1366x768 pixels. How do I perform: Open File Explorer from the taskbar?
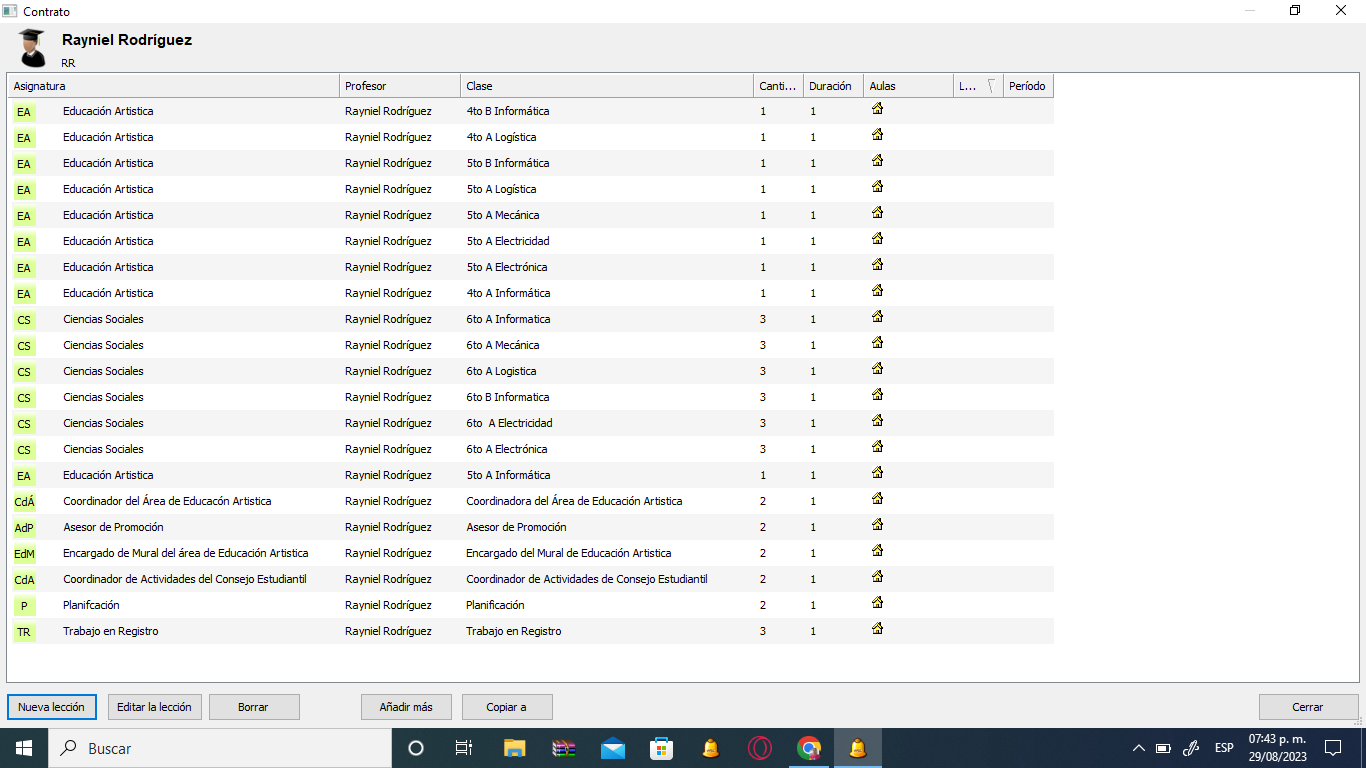[515, 748]
